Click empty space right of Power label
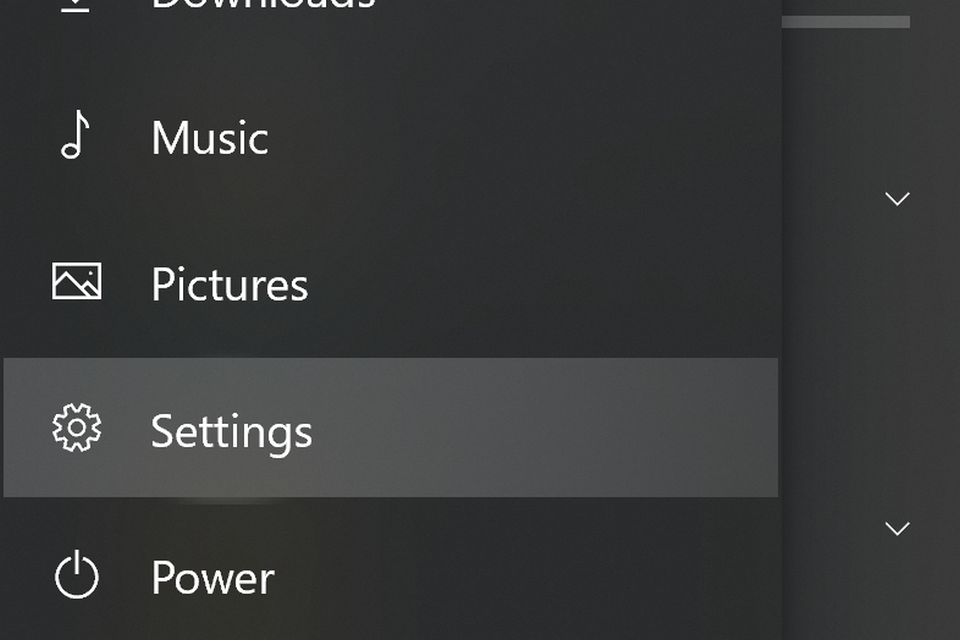 point(500,578)
